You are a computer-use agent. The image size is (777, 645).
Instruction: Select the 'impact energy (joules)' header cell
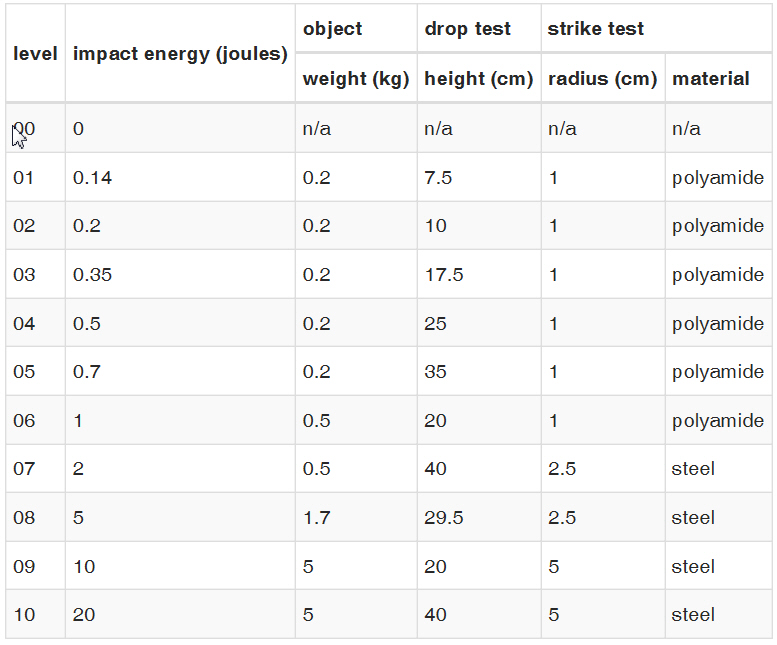click(180, 54)
